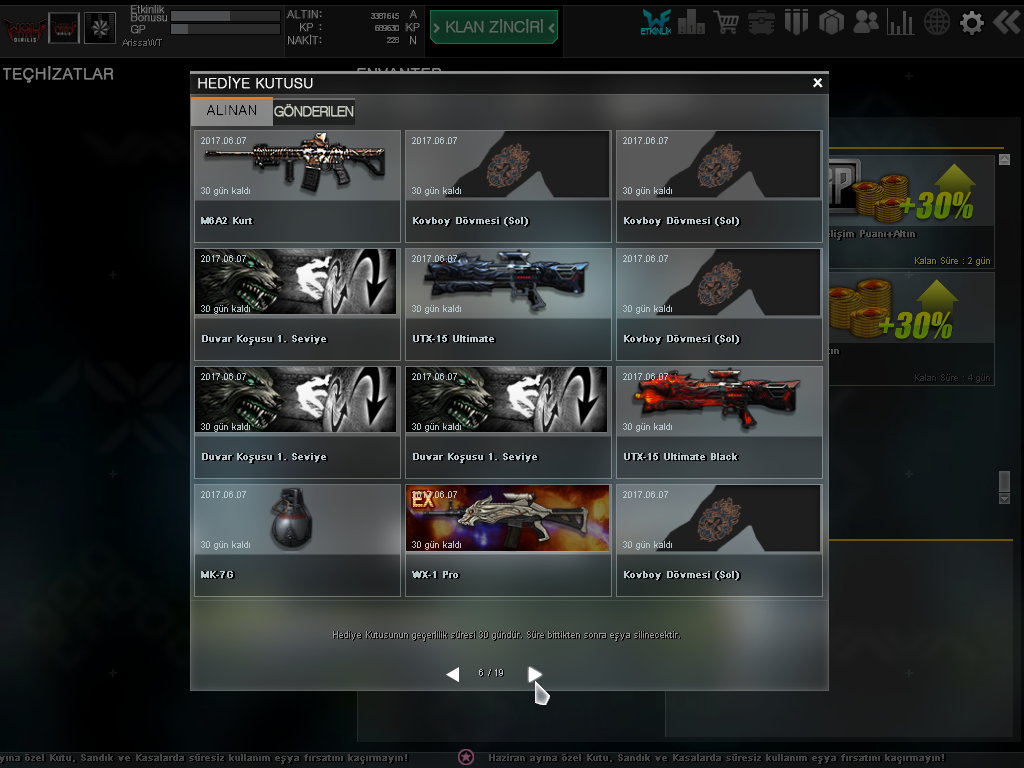Select the WX-1 Pro gift item
The height and width of the screenshot is (768, 1024).
[508, 540]
